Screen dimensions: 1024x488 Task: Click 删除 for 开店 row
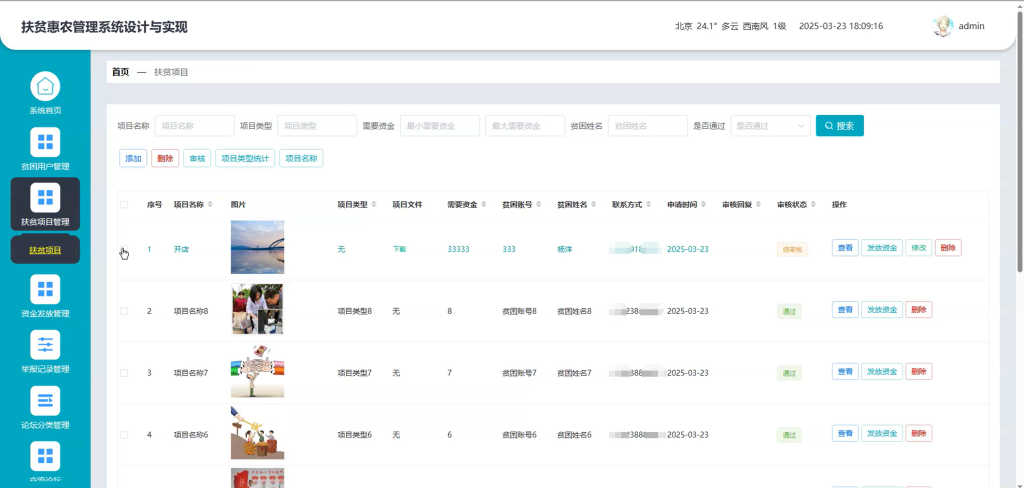click(948, 248)
